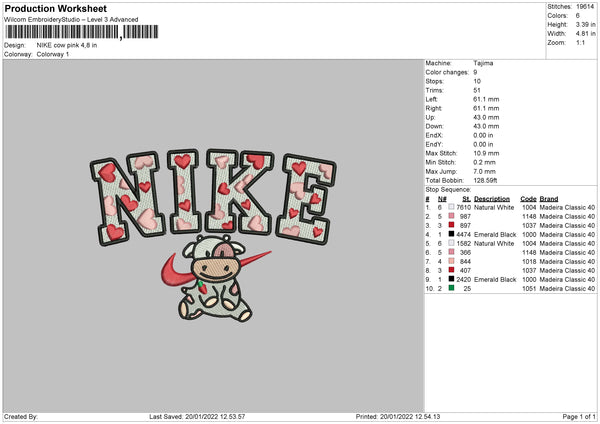
Task: Click code '1018' in stop row 7
Action: (x=529, y=261)
